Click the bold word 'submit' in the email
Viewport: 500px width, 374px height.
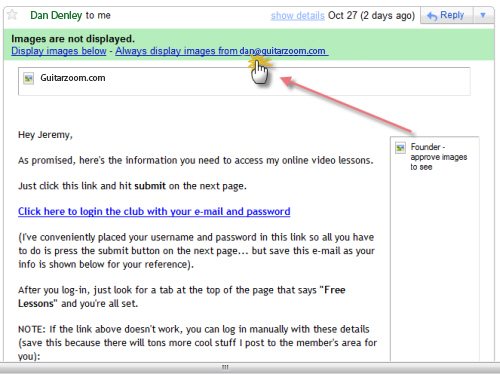coord(150,186)
